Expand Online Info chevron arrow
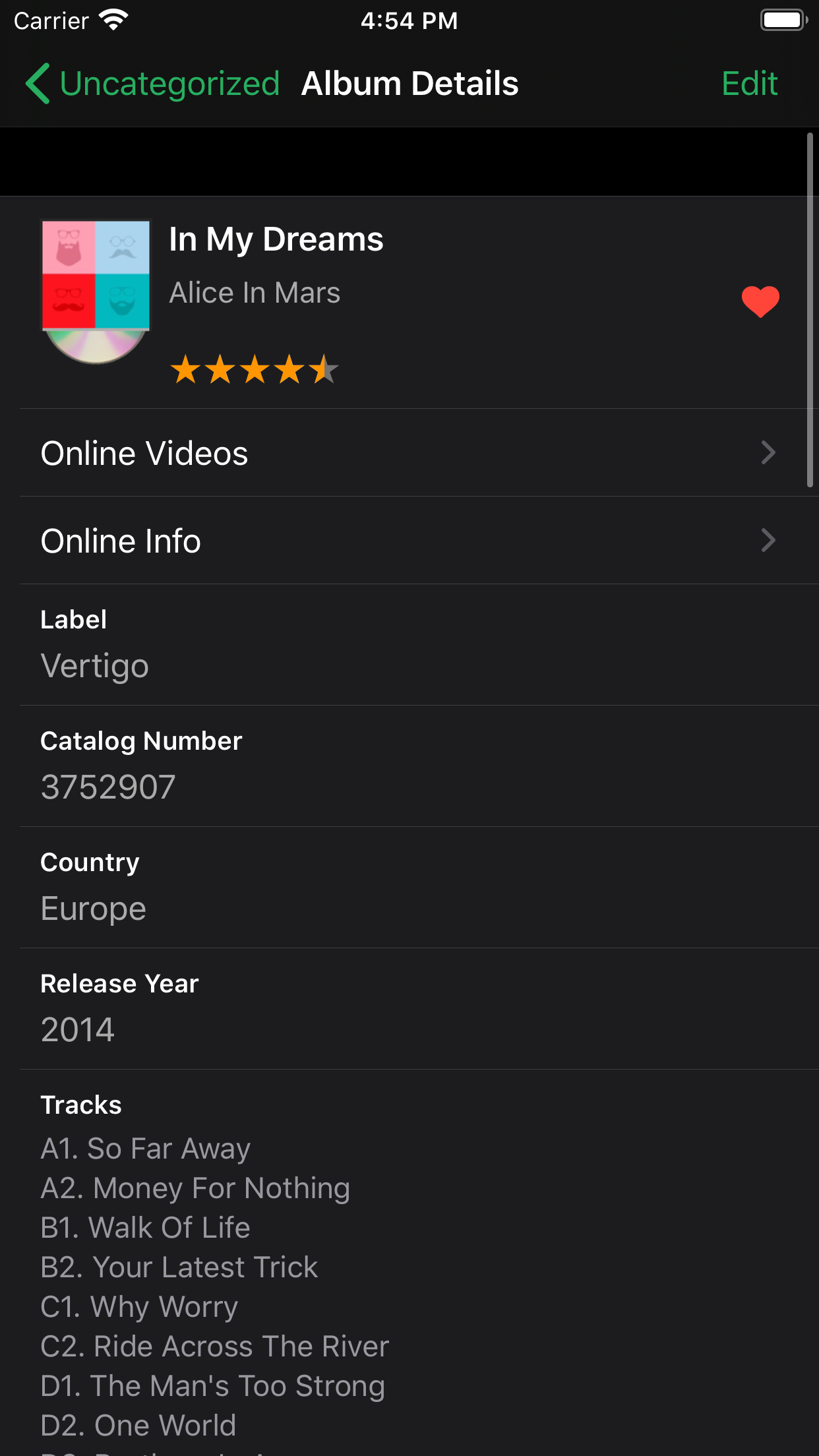This screenshot has height=1456, width=819. 768,540
